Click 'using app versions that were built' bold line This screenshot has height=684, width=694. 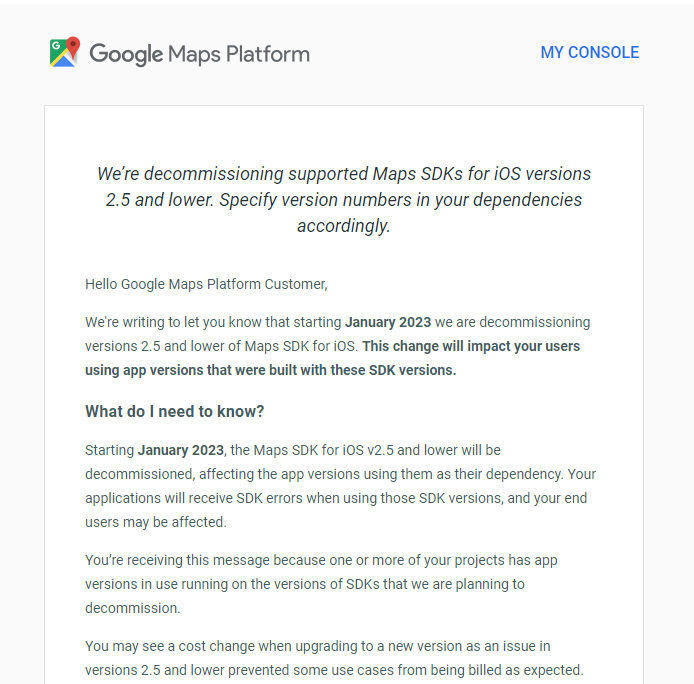tap(270, 370)
